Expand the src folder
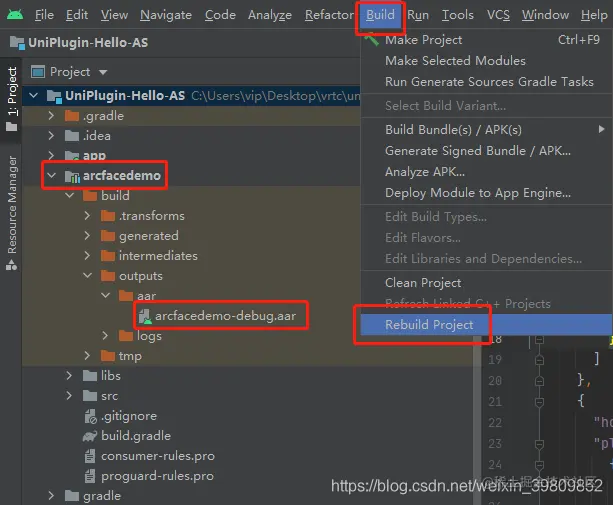613x505 pixels. point(69,396)
